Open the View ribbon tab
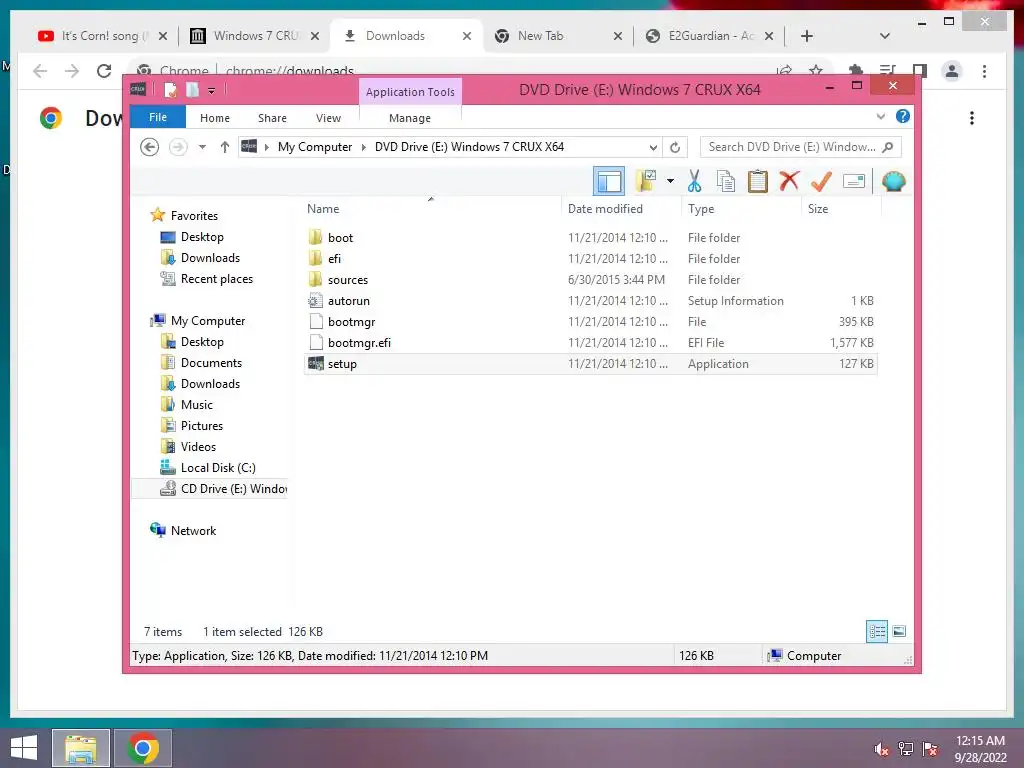Image resolution: width=1024 pixels, height=768 pixels. (x=328, y=118)
